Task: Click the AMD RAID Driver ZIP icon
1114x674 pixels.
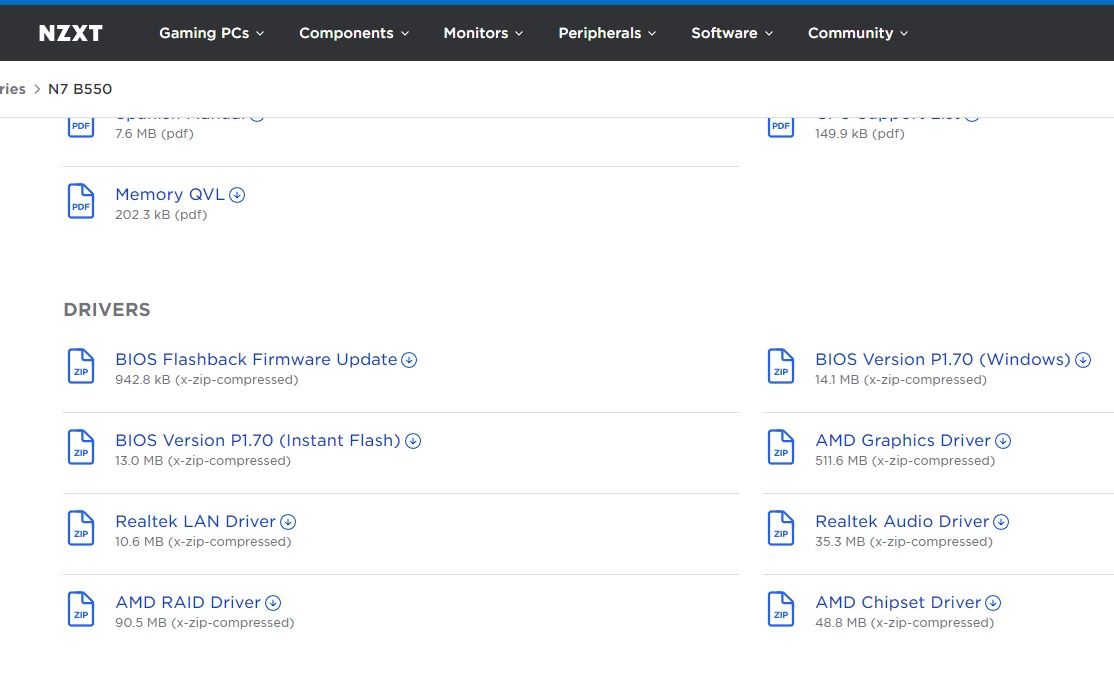Action: tap(81, 609)
